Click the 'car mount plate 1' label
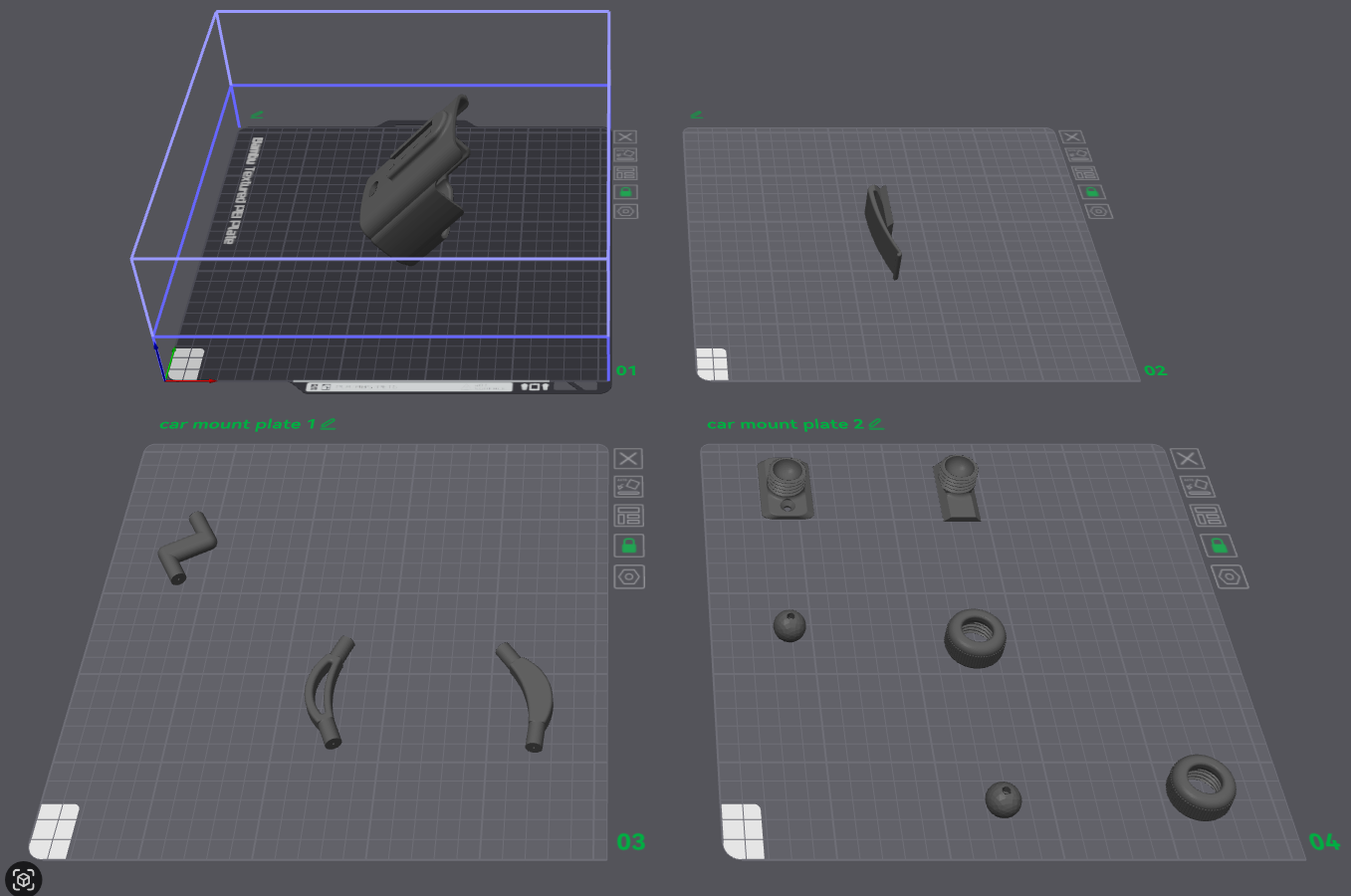1351x896 pixels. point(237,424)
